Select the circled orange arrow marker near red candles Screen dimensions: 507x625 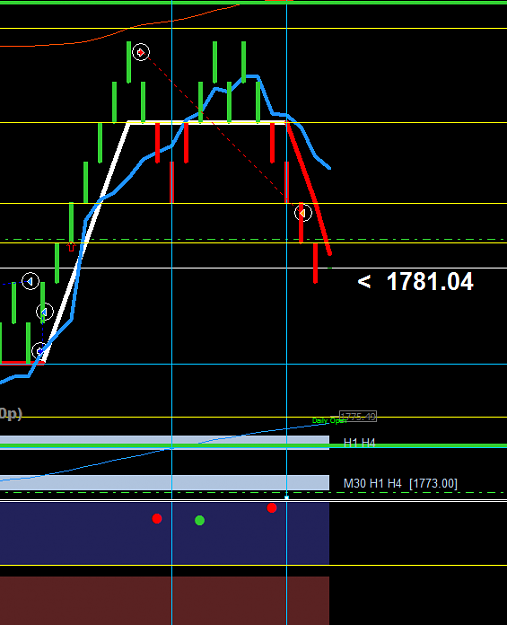click(x=303, y=213)
